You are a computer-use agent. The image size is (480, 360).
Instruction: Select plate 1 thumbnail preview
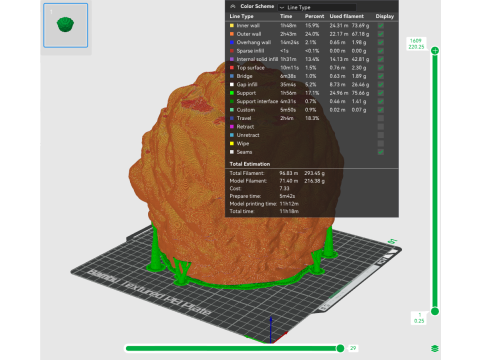click(x=66, y=25)
